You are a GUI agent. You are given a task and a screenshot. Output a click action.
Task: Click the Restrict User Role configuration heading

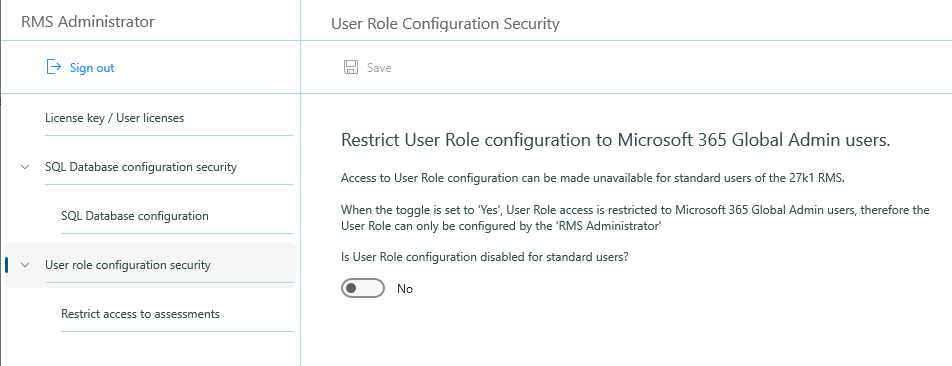615,140
